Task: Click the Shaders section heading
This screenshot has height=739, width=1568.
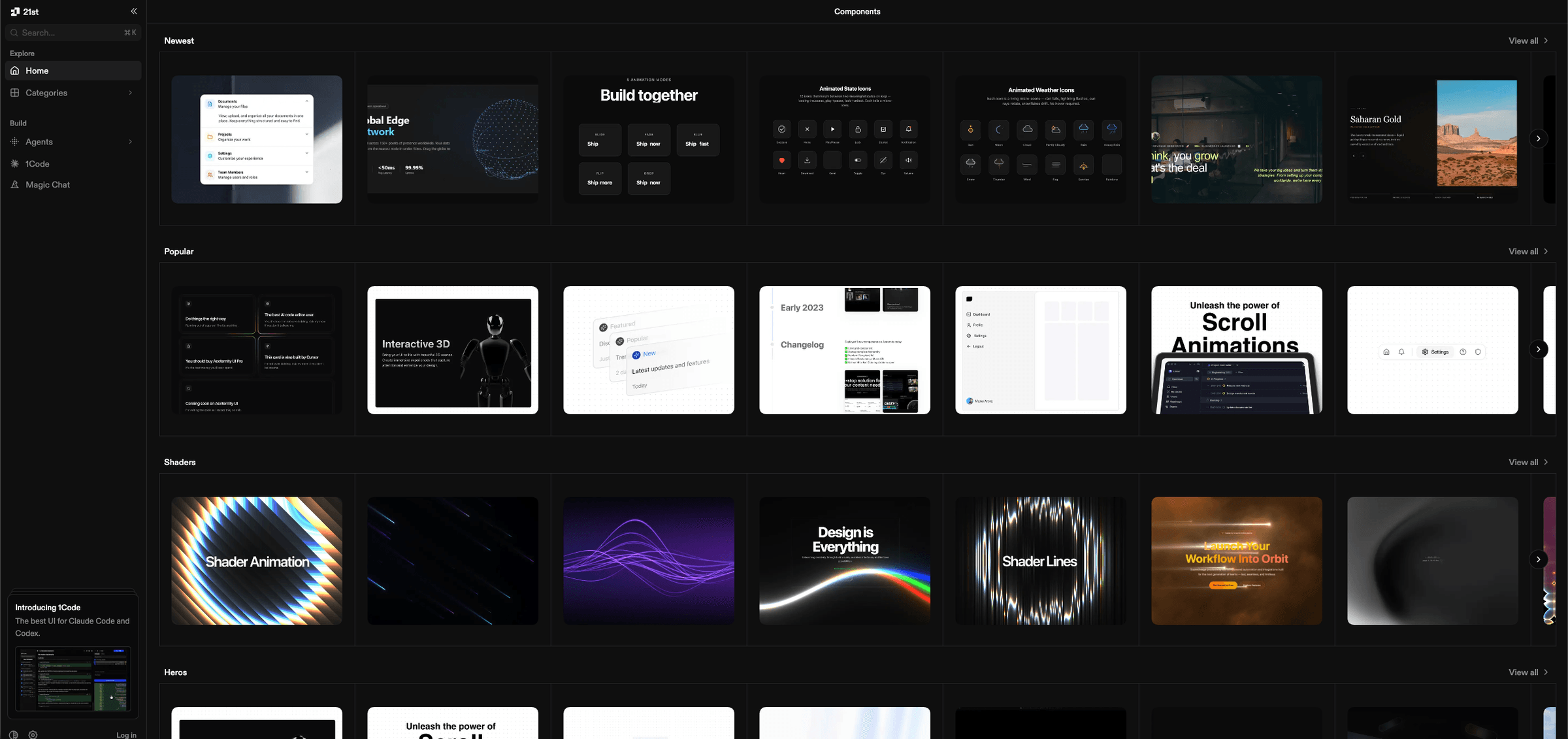Action: 180,462
